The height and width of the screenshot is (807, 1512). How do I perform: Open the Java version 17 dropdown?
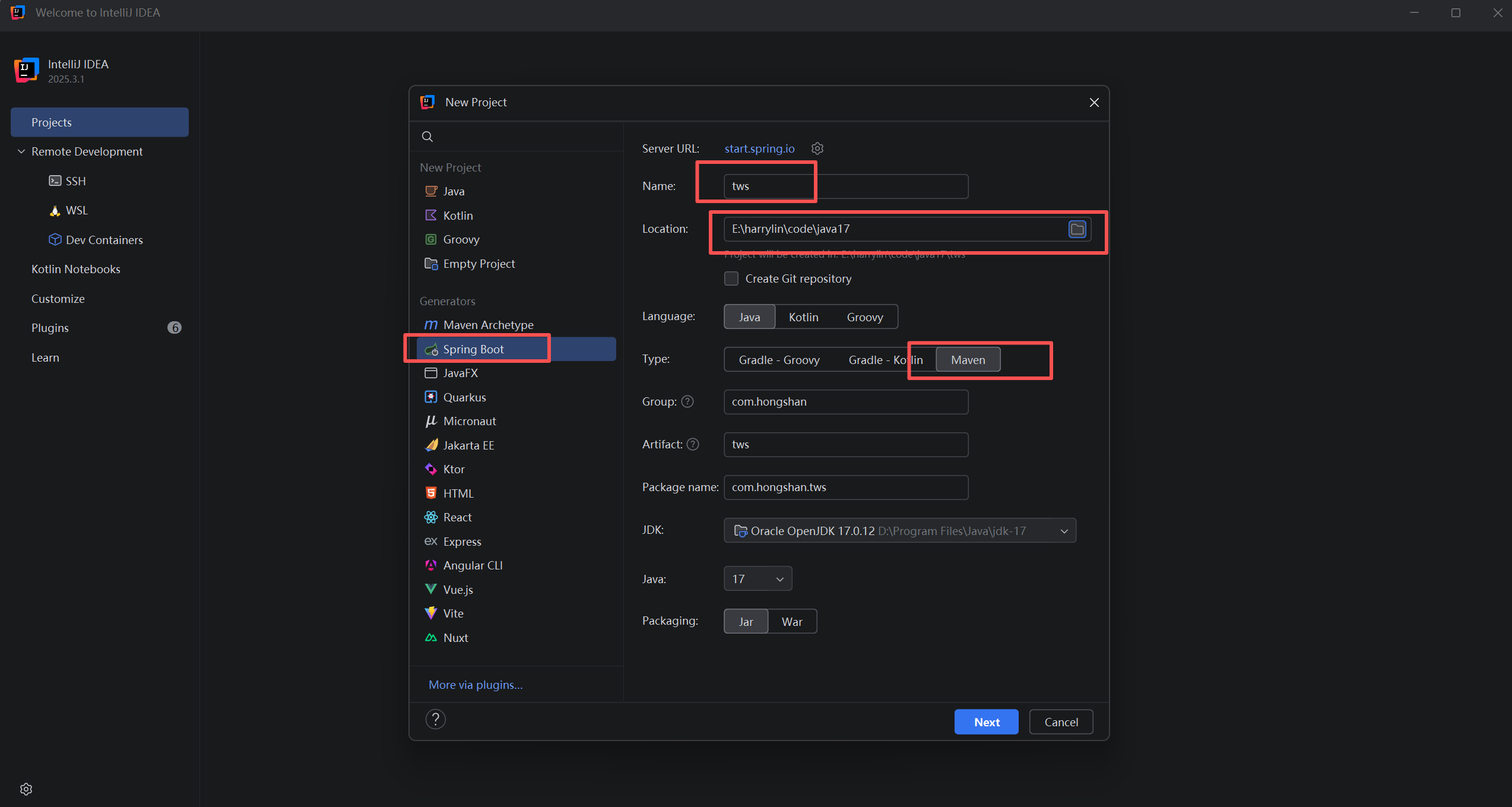click(757, 579)
